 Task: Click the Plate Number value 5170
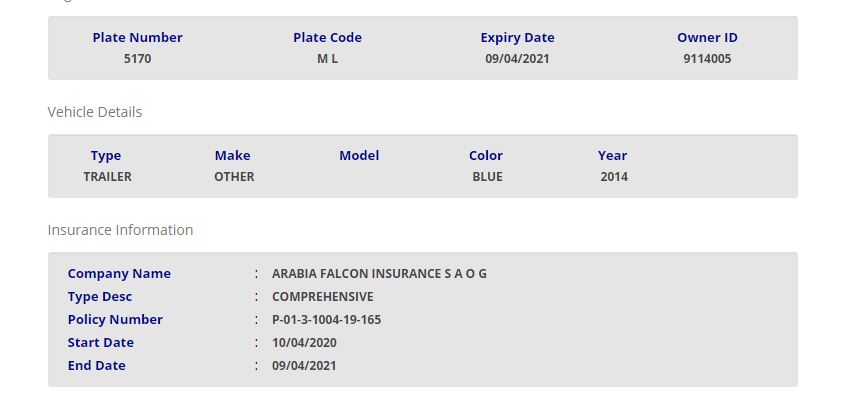(137, 59)
